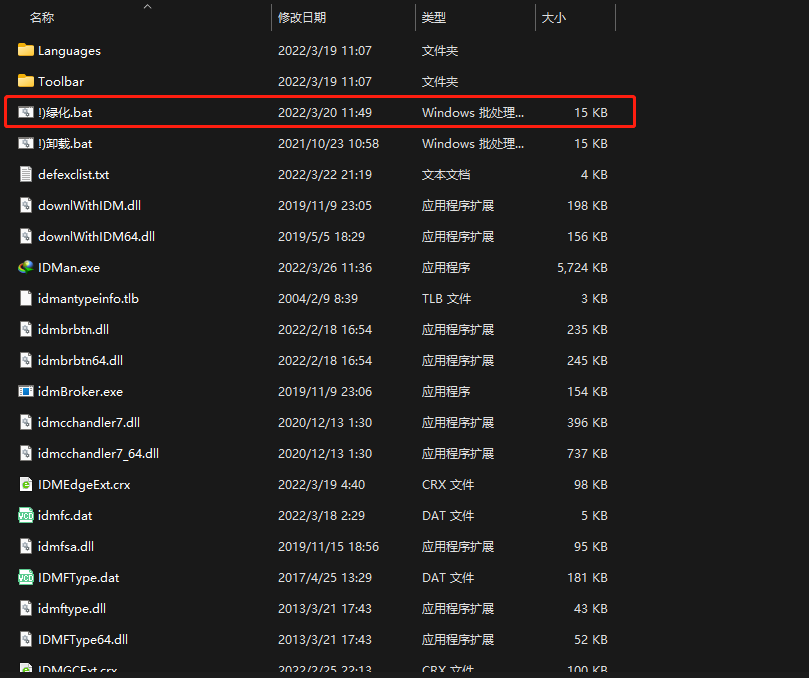
Task: Select the file name IDMFType64.dll
Action: pos(83,639)
